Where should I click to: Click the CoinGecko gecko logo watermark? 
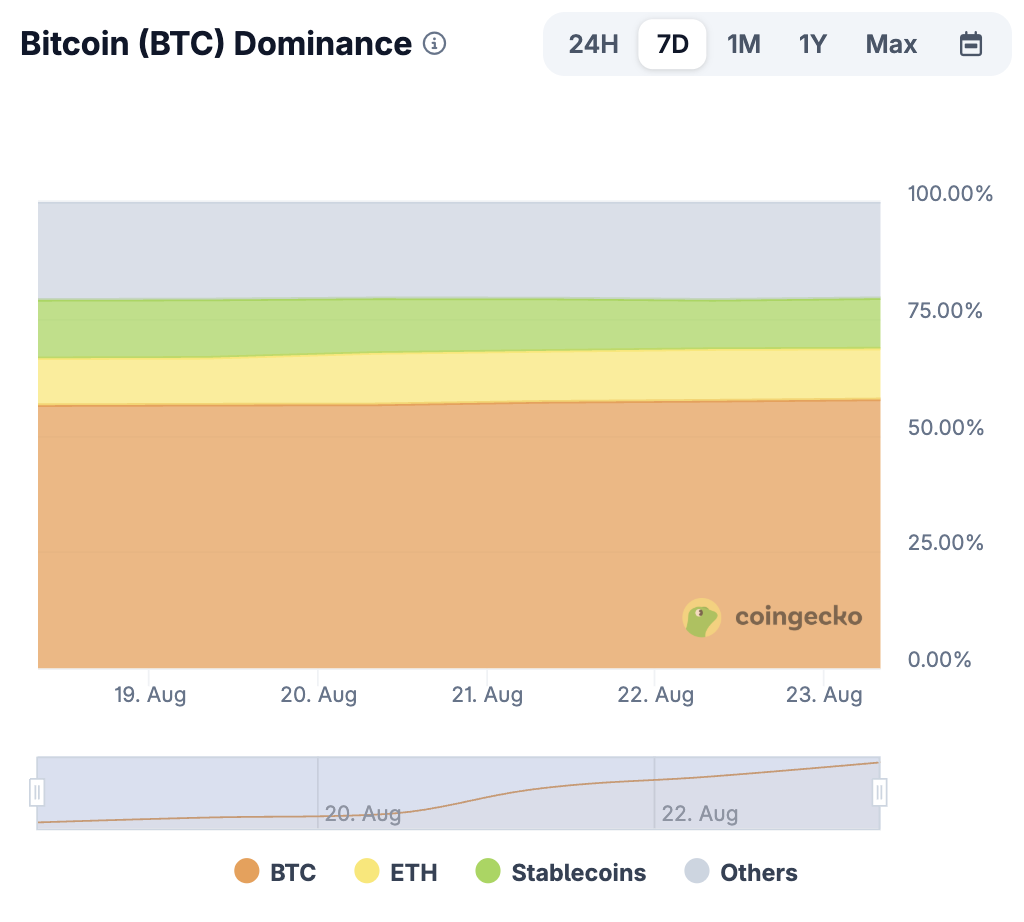point(701,617)
